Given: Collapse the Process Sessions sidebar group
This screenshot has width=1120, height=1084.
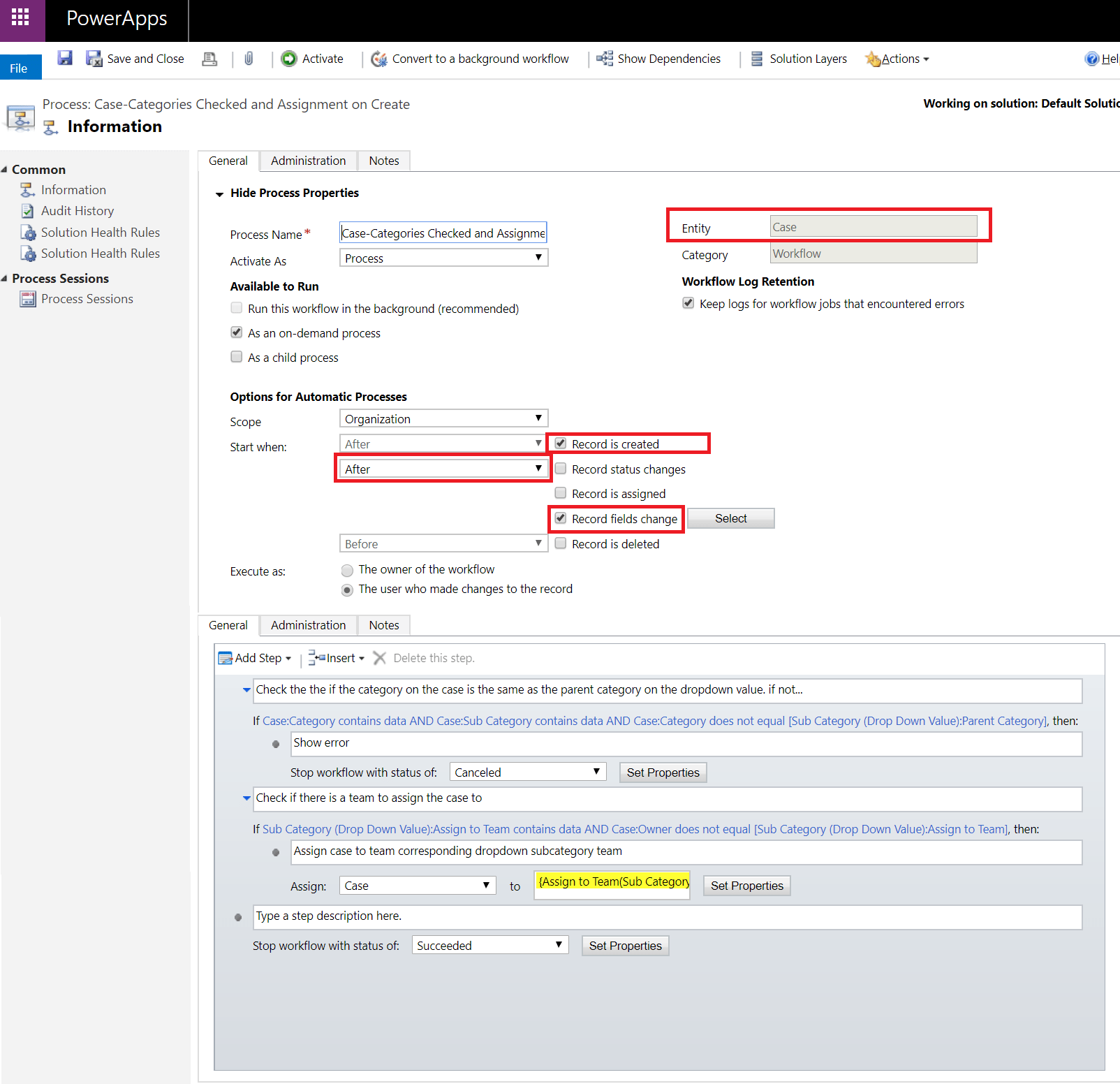Looking at the screenshot, I should point(4,279).
